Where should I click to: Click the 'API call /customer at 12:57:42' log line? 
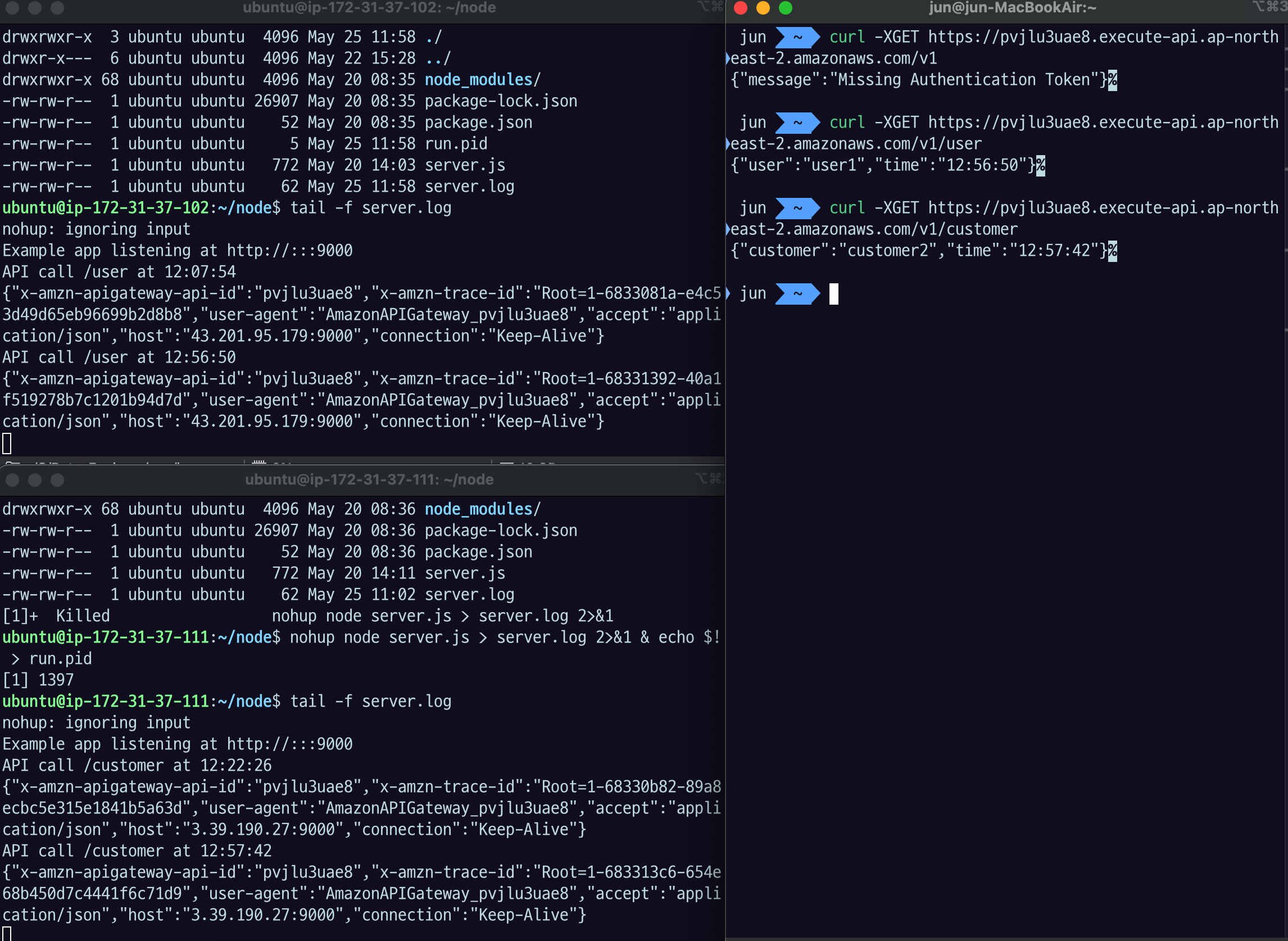point(137,851)
